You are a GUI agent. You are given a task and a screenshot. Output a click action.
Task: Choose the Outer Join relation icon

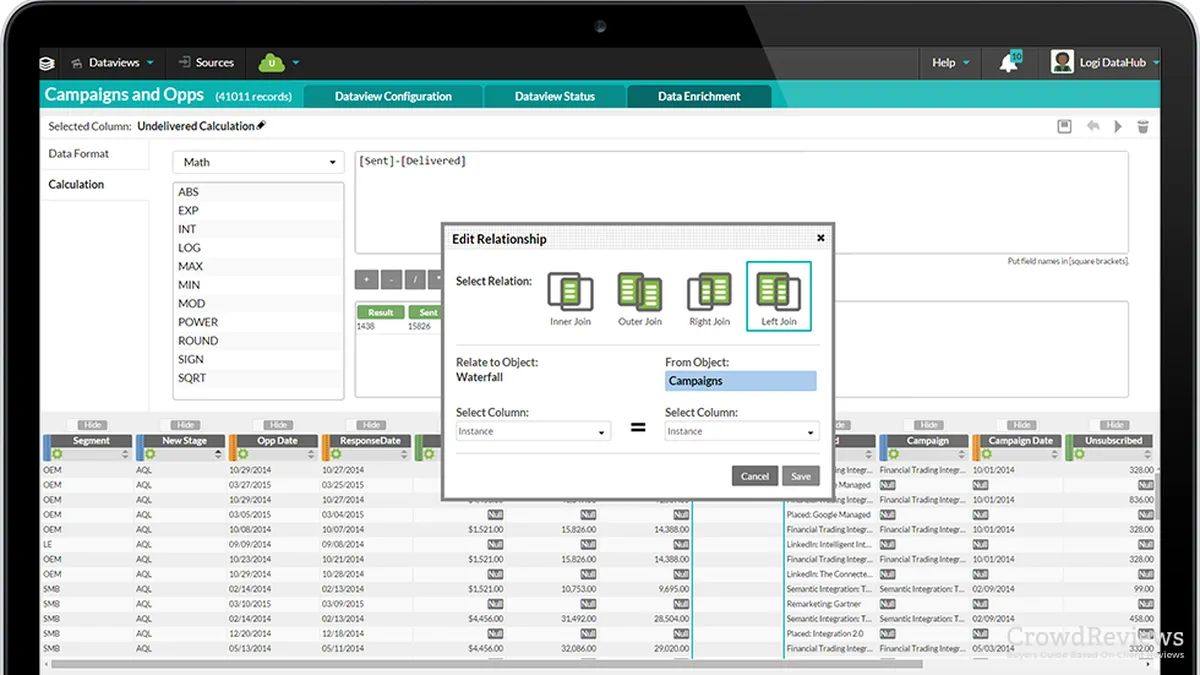[x=639, y=292]
